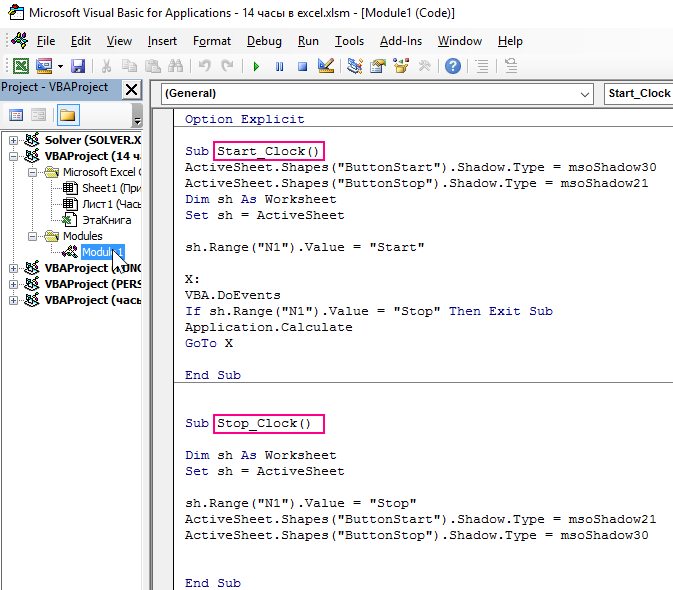Run the macro with the green play button
The height and width of the screenshot is (590, 673).
(256, 66)
